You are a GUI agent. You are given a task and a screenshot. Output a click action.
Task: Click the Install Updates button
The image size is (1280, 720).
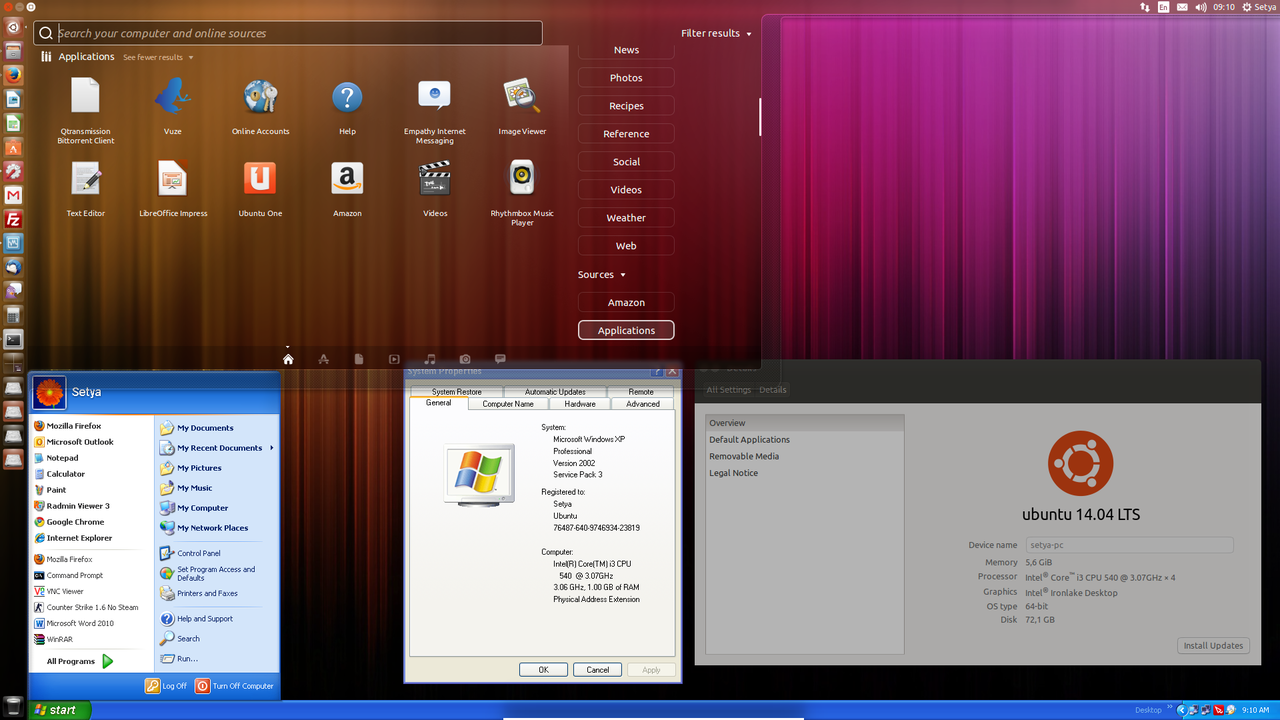(1213, 645)
